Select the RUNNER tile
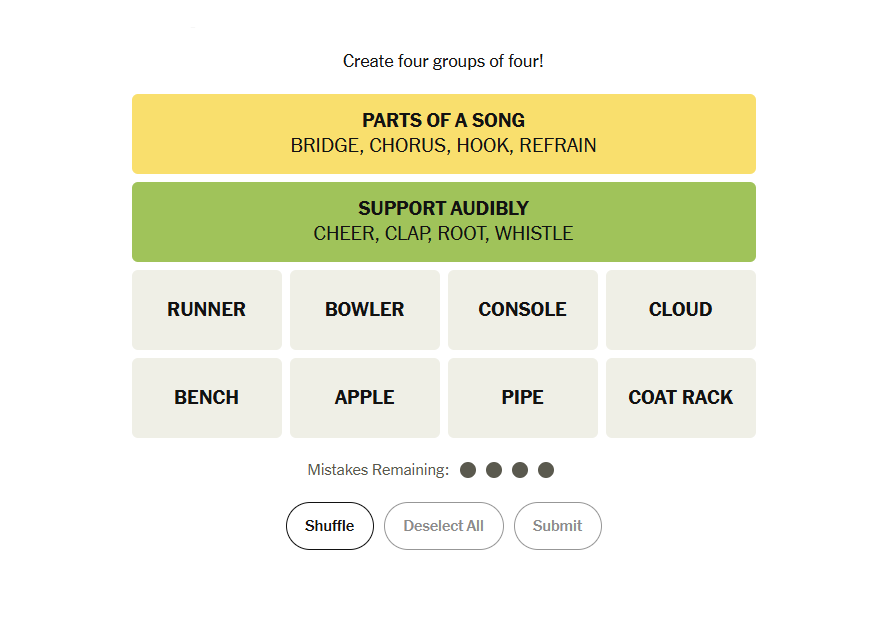Viewport: 893px width, 619px height. pos(207,310)
